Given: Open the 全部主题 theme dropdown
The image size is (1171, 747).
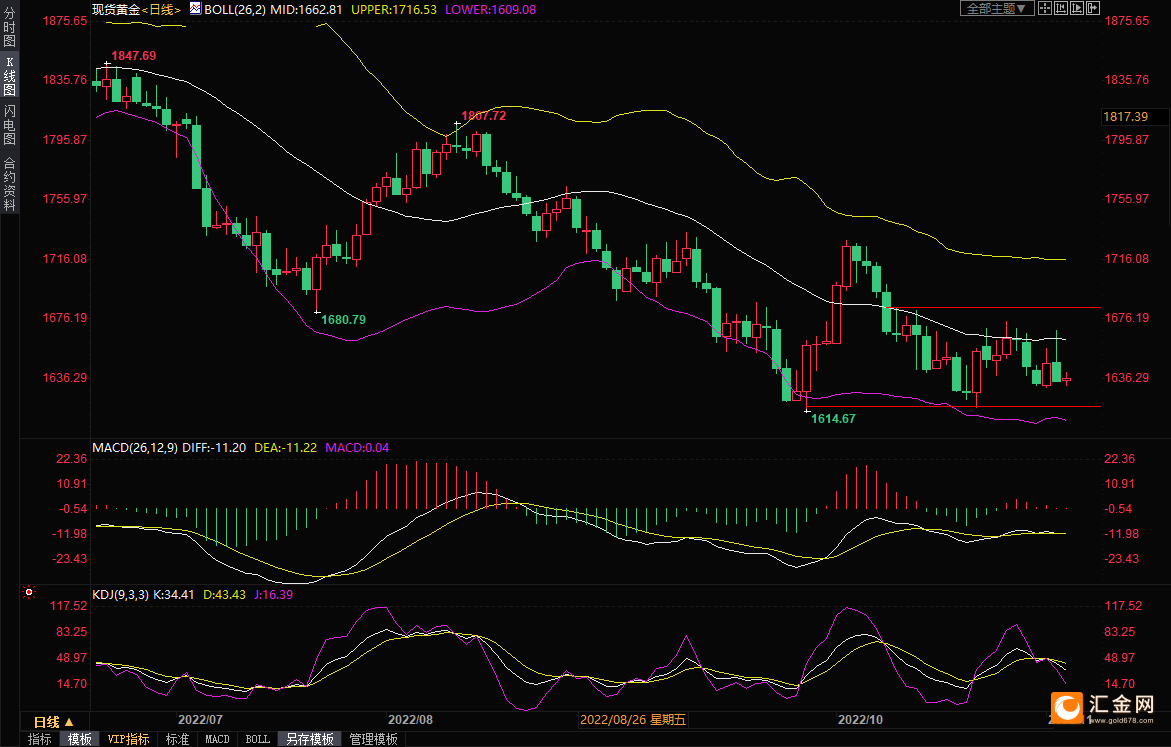Looking at the screenshot, I should pyautogui.click(x=996, y=8).
